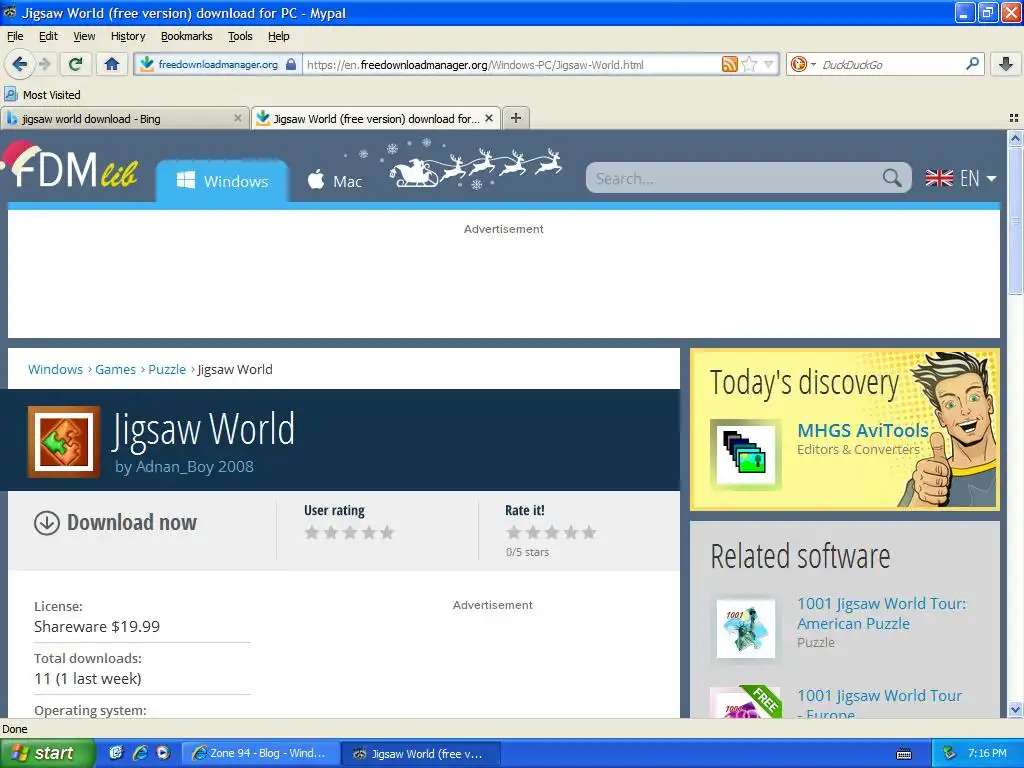Click the magnifier in the DuckDuckGo box

pos(972,64)
